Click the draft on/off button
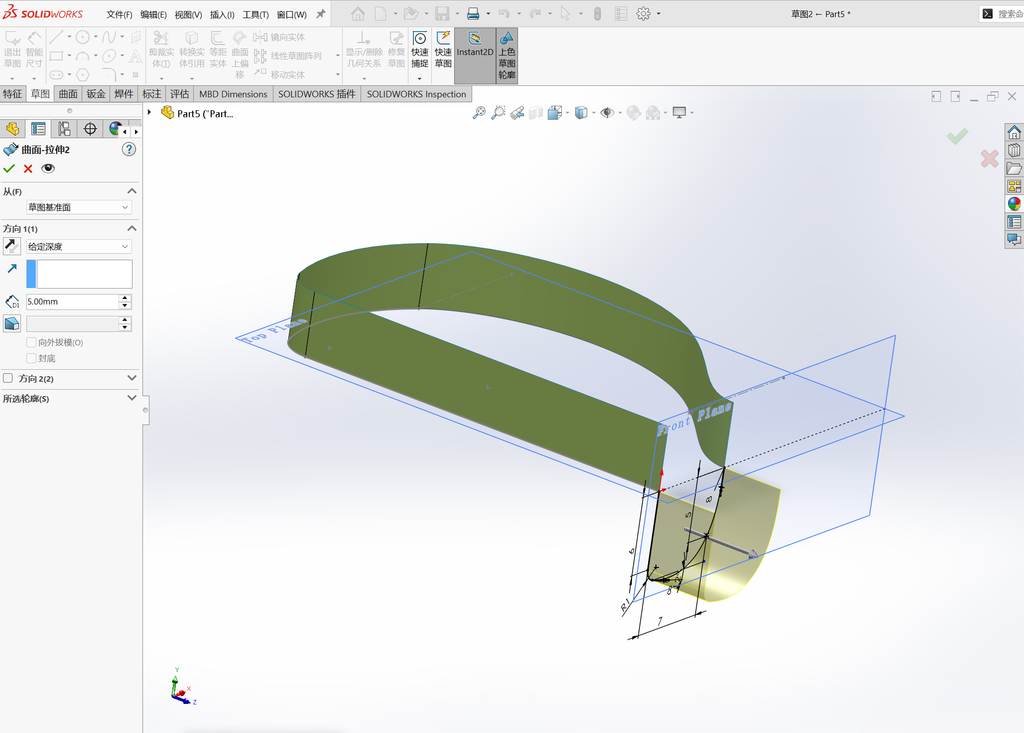The image size is (1024, 733). [12, 323]
